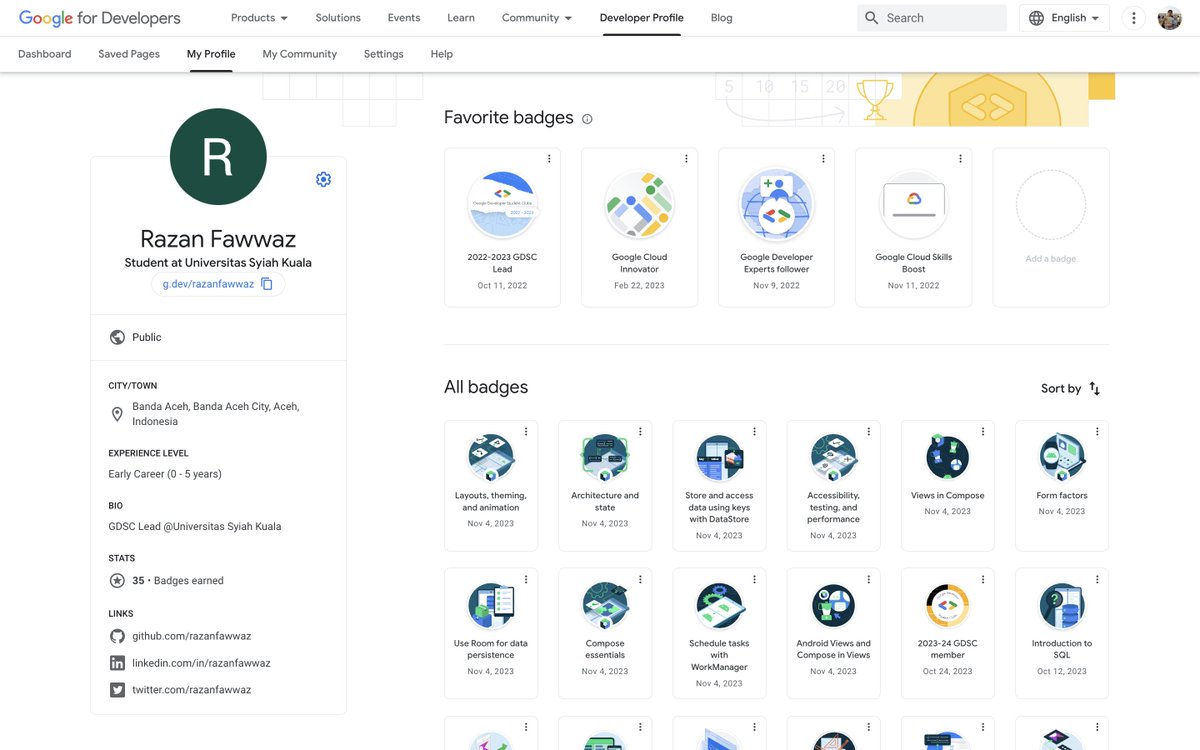
Task: Open the Sort by dropdown
Action: coord(1070,389)
